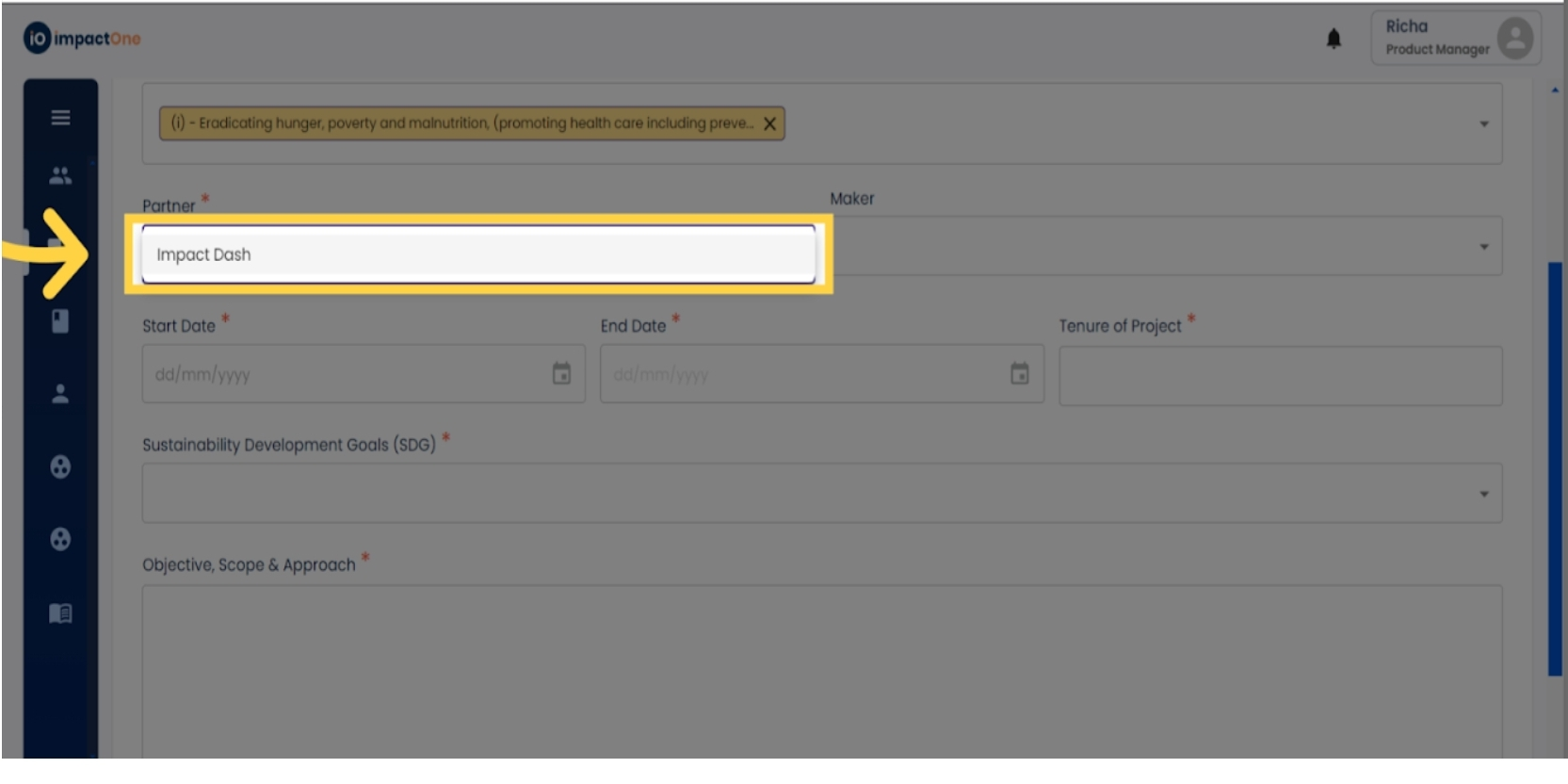Open the bookmark book sidebar icon
Viewport: 1568px width, 784px height.
(60, 321)
